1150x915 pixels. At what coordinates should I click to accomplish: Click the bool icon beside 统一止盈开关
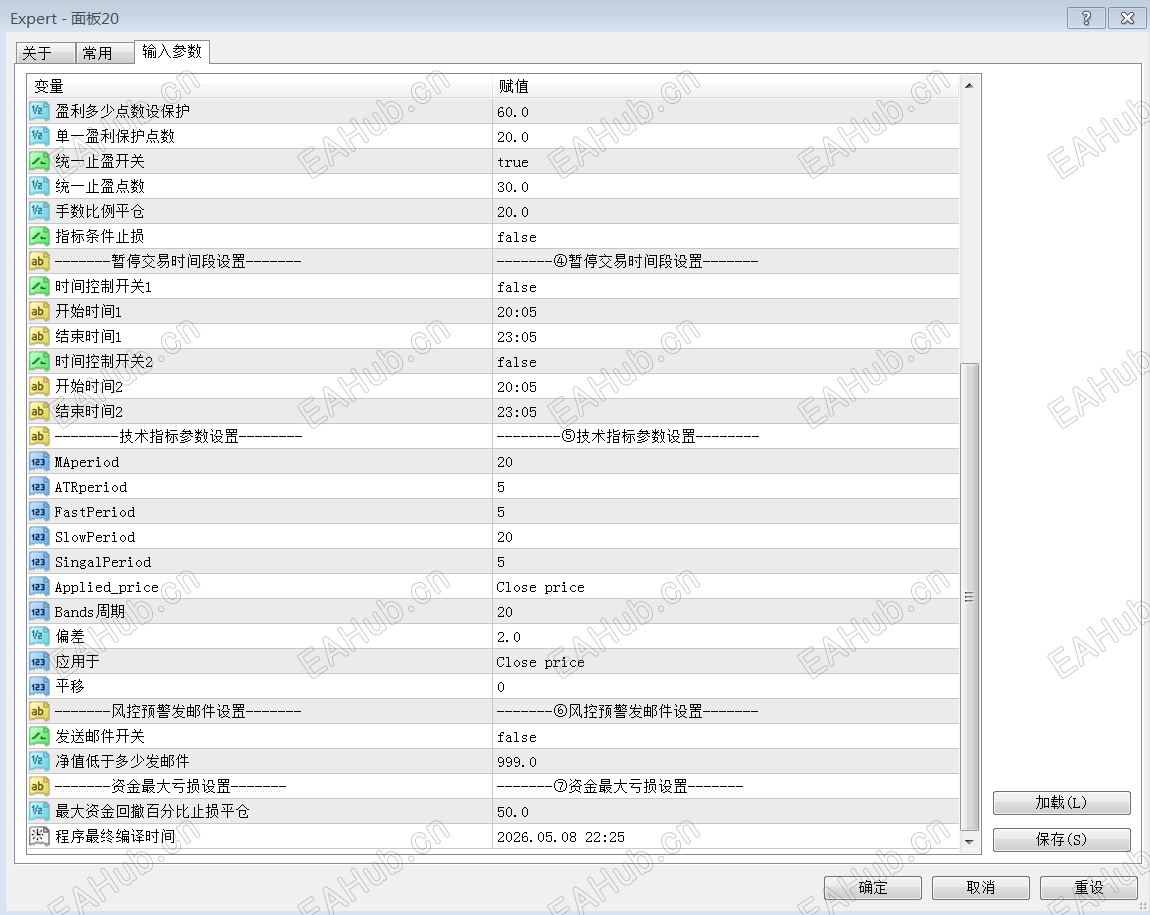38,161
